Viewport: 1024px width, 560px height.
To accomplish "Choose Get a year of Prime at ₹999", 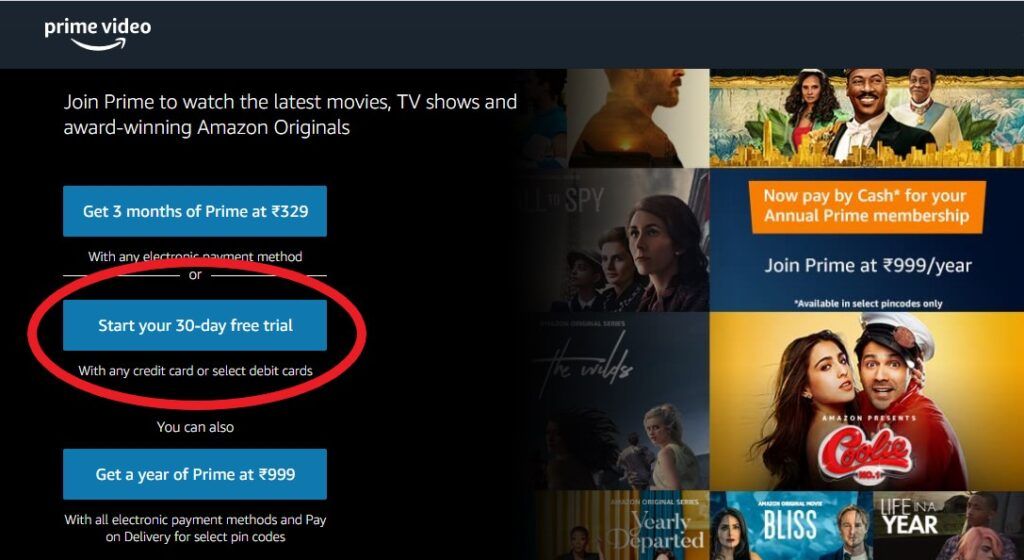I will [x=195, y=474].
